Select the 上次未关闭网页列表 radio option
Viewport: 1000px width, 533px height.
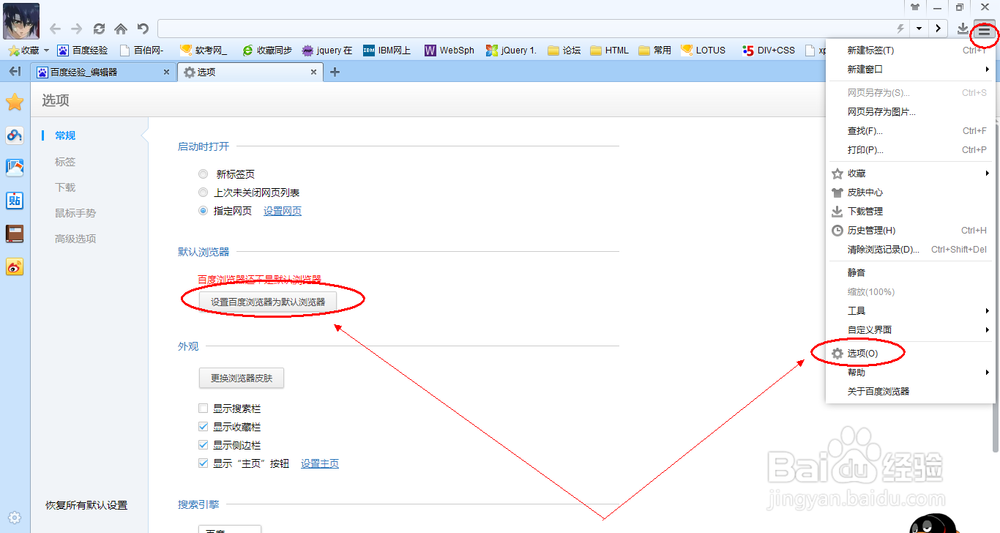coord(203,193)
